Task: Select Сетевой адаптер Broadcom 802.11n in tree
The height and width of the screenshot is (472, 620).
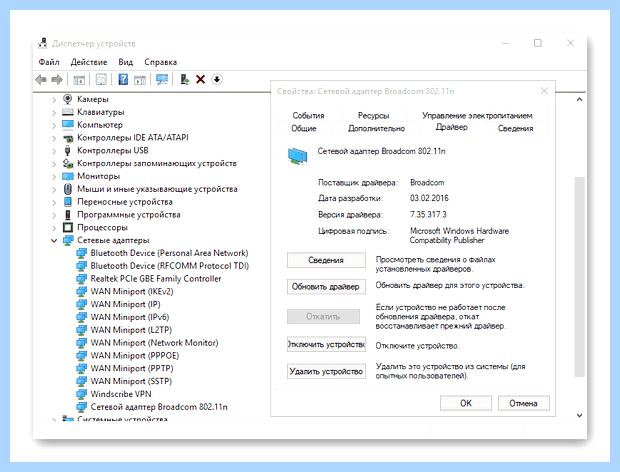Action: tap(159, 407)
